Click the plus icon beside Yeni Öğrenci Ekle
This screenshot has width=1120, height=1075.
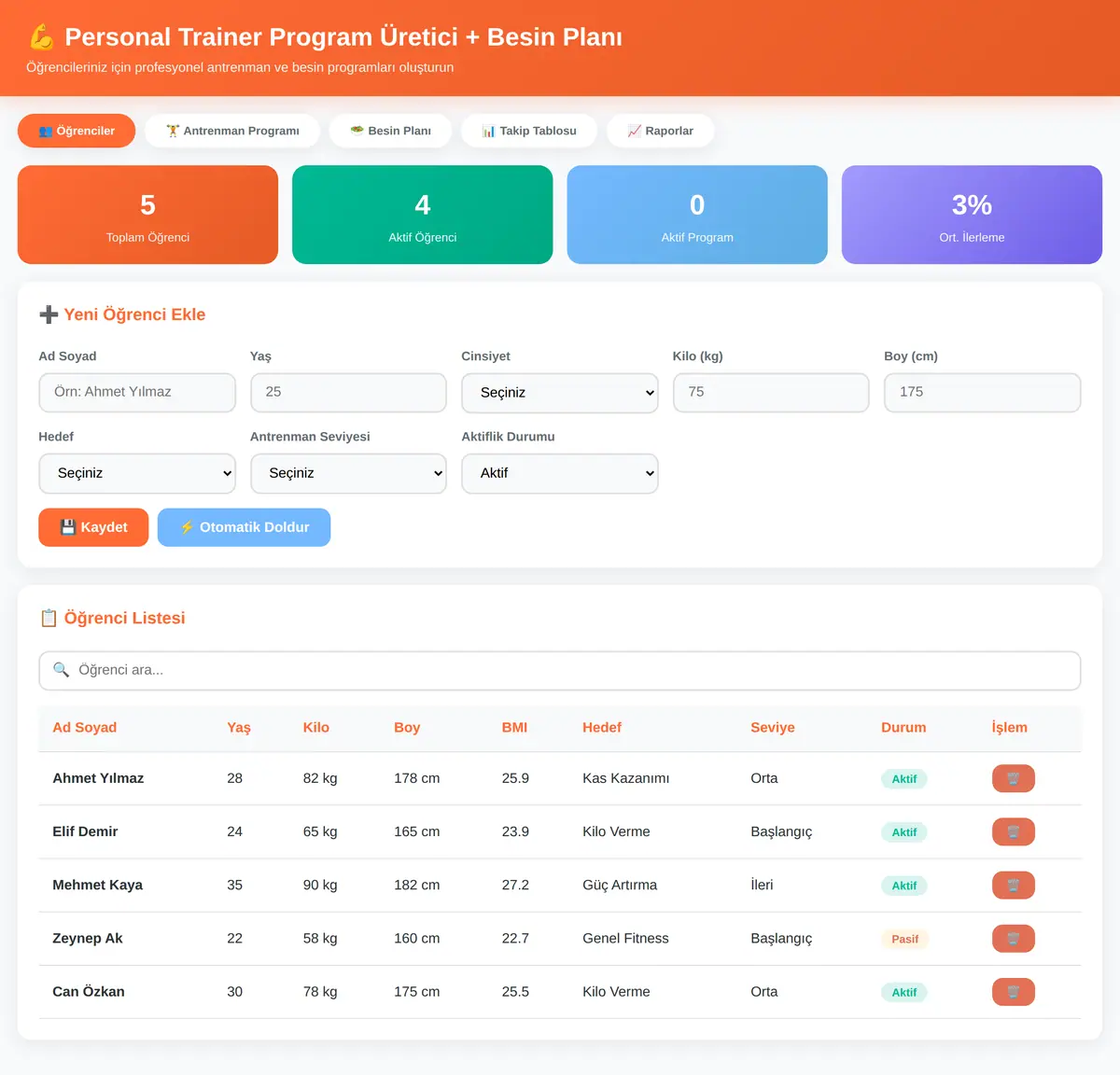[x=49, y=314]
